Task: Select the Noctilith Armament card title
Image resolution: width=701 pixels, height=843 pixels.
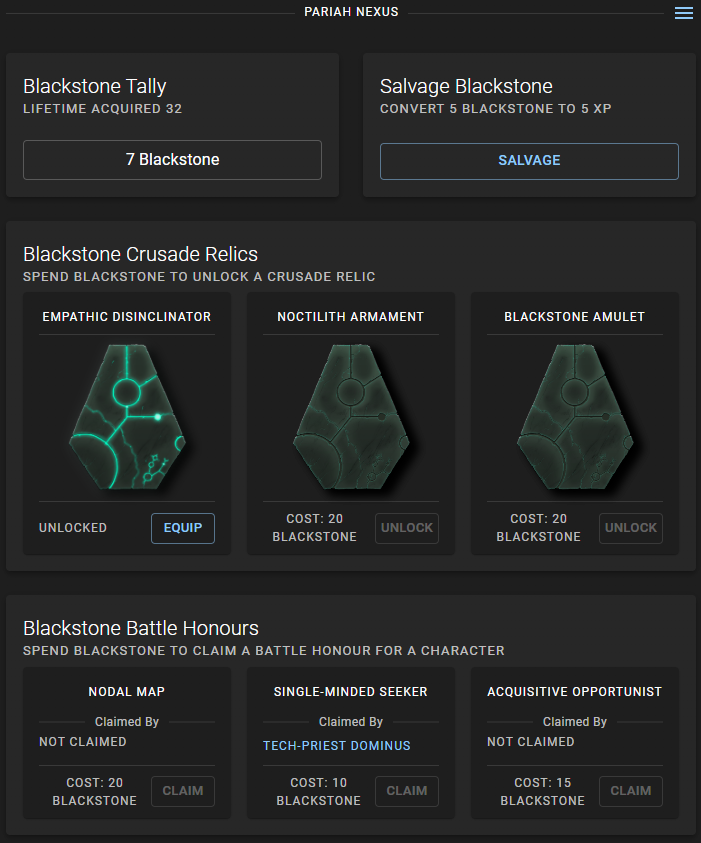Action: point(351,317)
